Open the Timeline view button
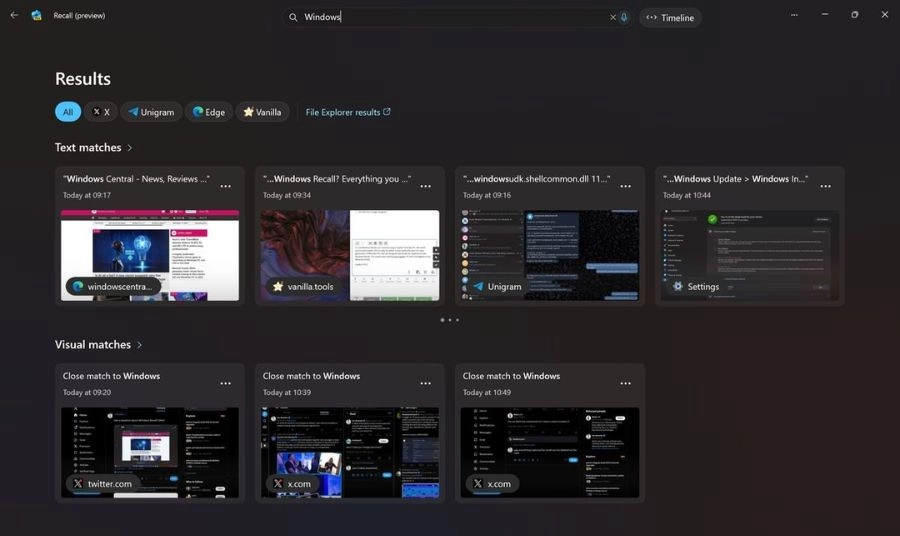 (x=670, y=18)
